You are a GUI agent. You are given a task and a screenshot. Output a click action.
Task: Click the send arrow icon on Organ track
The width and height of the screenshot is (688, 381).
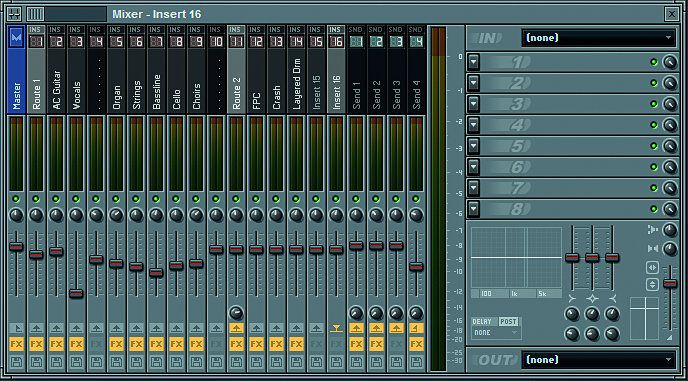click(116, 328)
